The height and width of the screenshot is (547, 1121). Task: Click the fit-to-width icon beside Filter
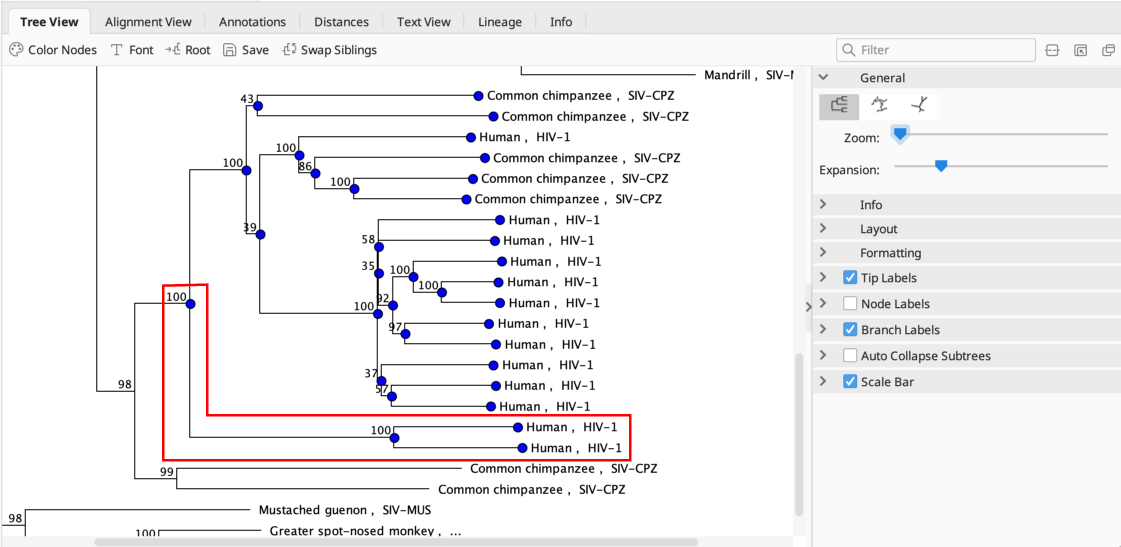tap(1052, 50)
